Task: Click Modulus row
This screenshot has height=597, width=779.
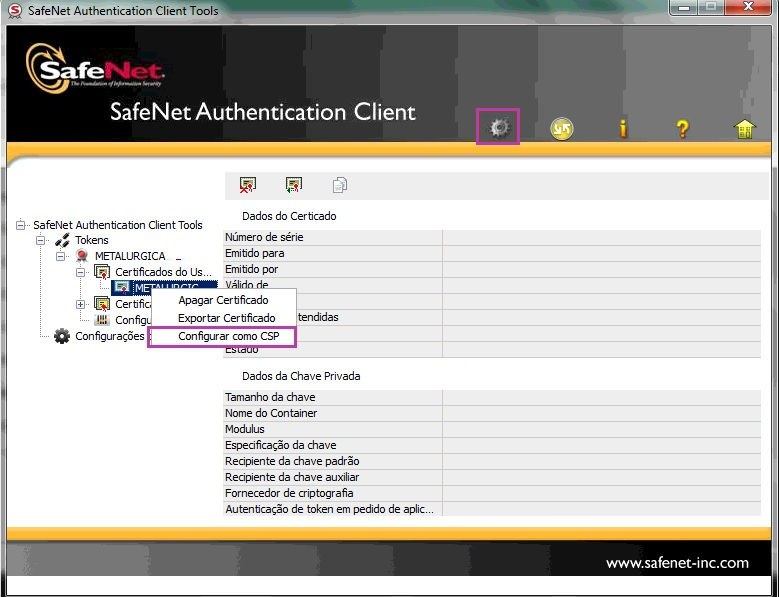Action: (492, 429)
